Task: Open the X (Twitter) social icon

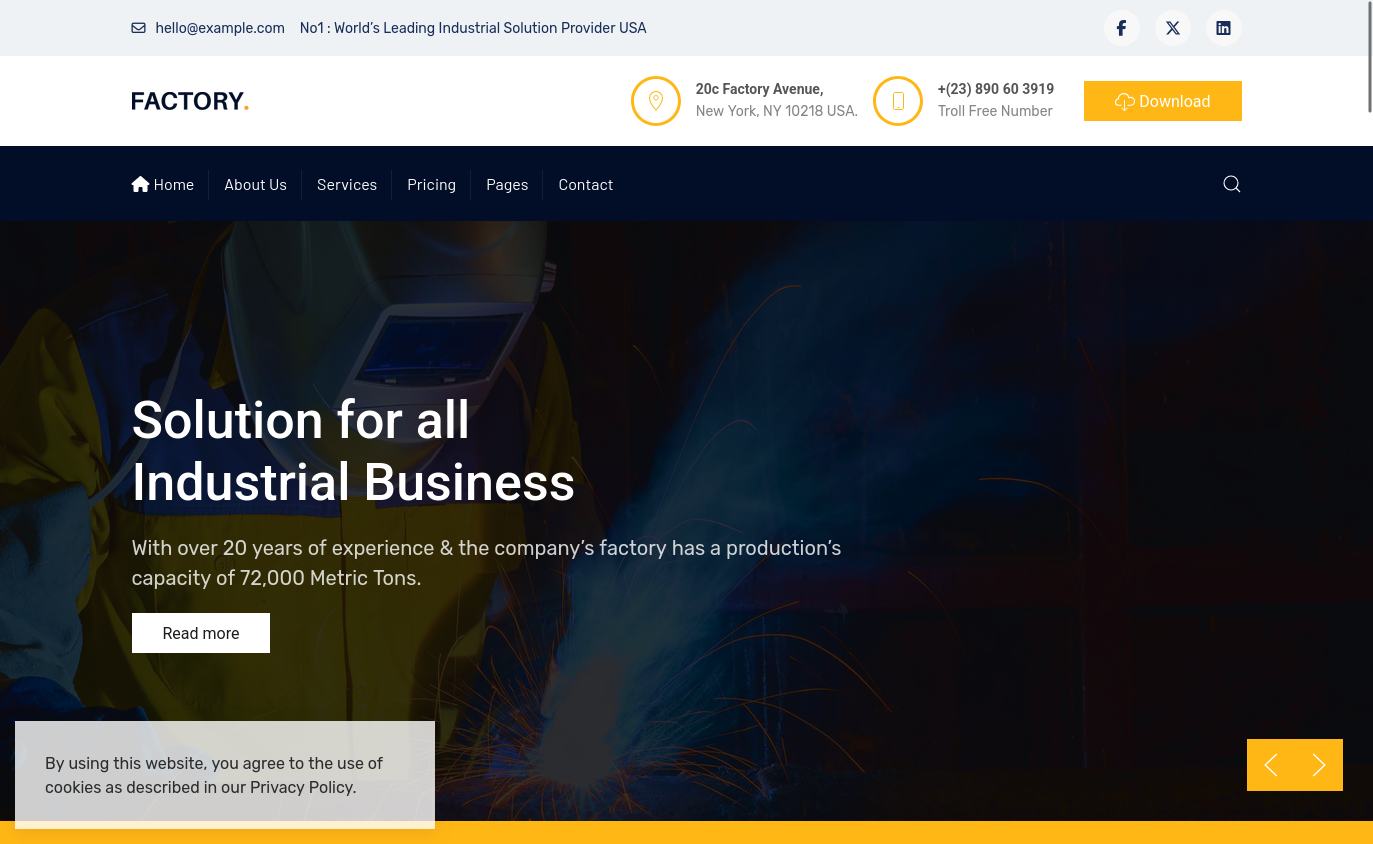Action: pos(1173,28)
